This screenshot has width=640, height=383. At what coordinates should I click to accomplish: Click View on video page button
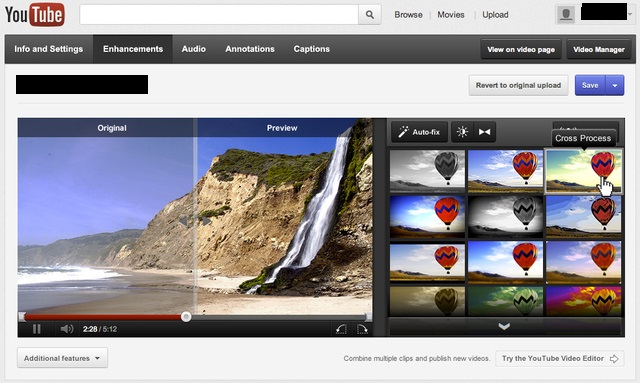click(x=521, y=49)
